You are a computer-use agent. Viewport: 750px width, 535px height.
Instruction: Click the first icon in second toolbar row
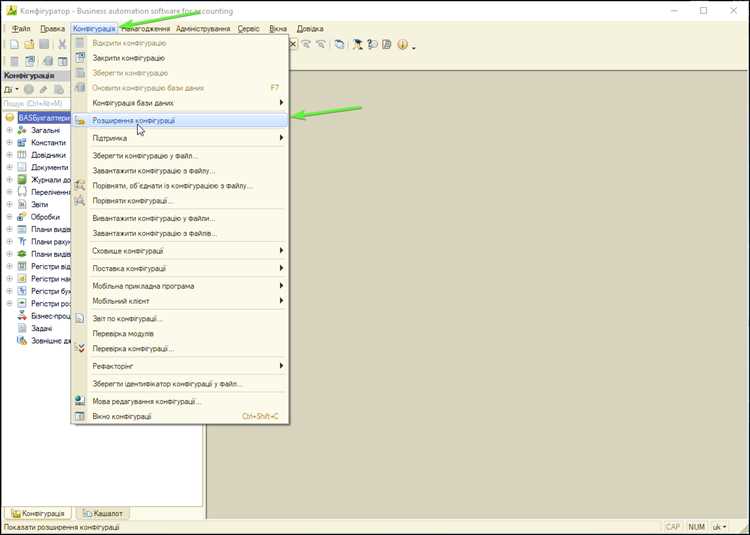click(x=14, y=61)
